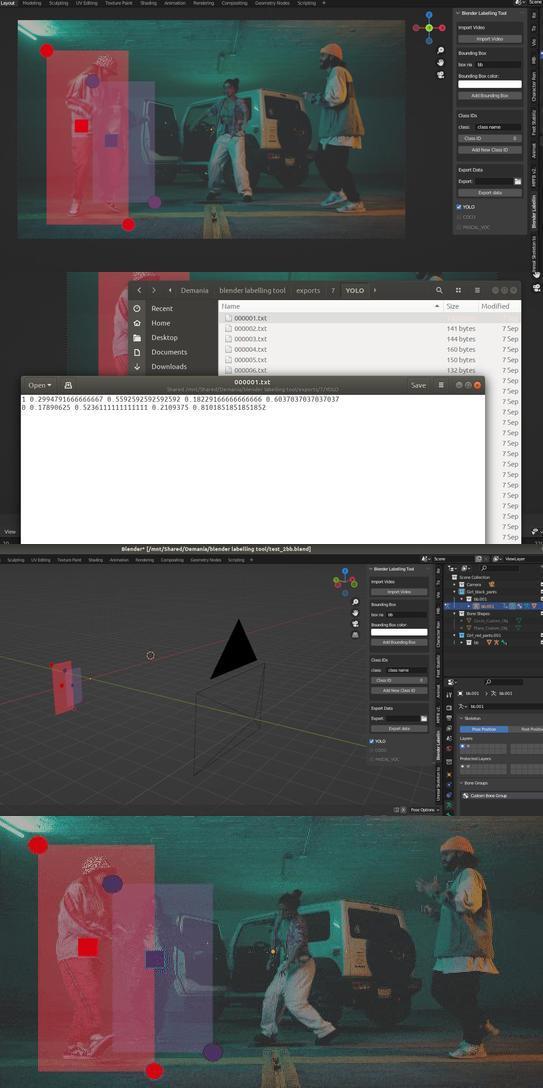Open file manager's hamburger menu icon

click(x=477, y=290)
